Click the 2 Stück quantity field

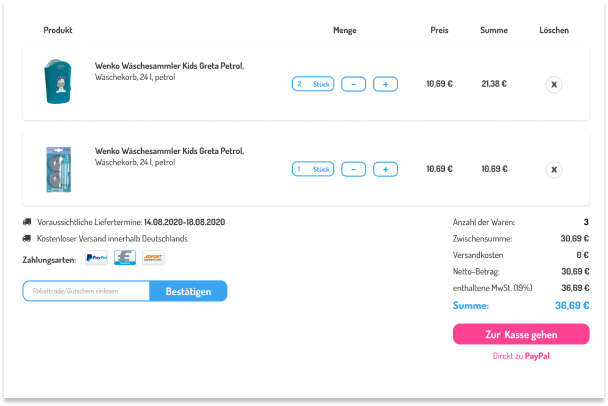(313, 84)
